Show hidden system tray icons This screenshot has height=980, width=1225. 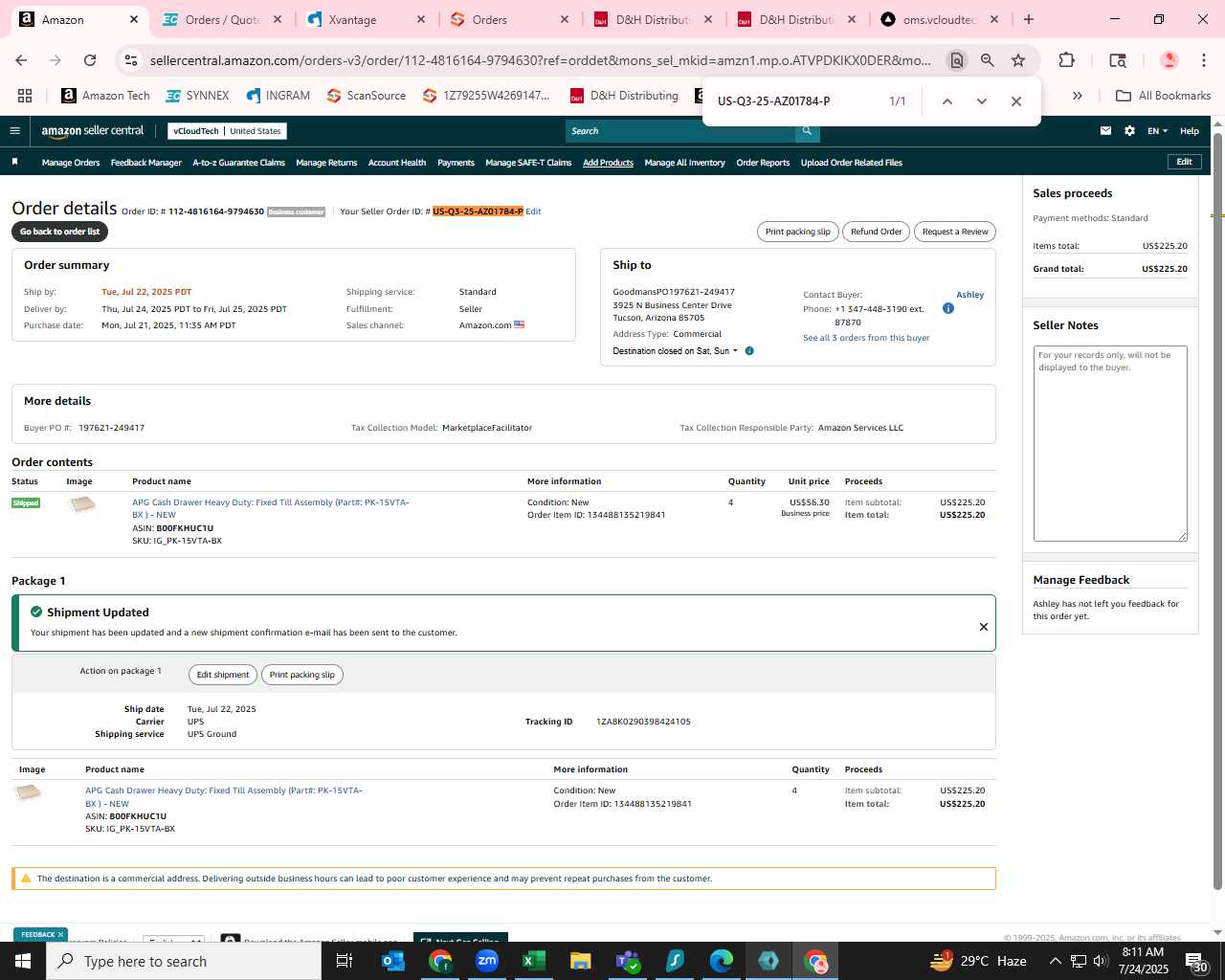pyautogui.click(x=1056, y=961)
